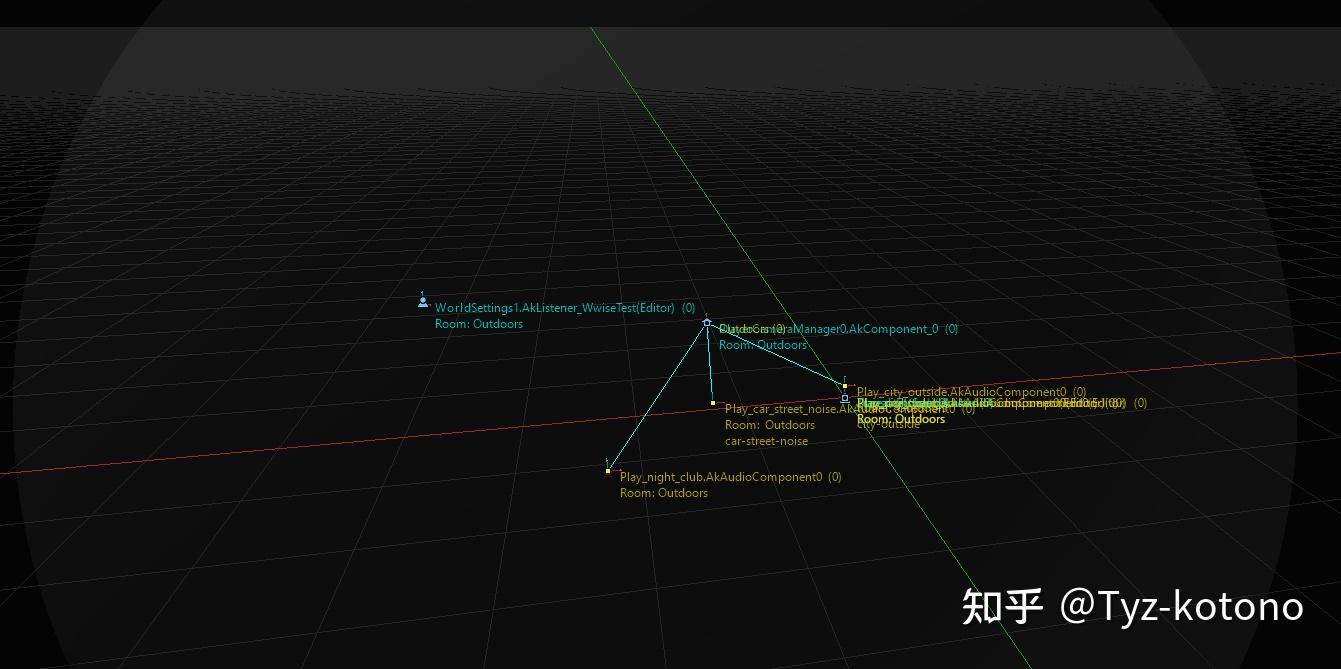Click the city-outside event text

click(x=887, y=425)
